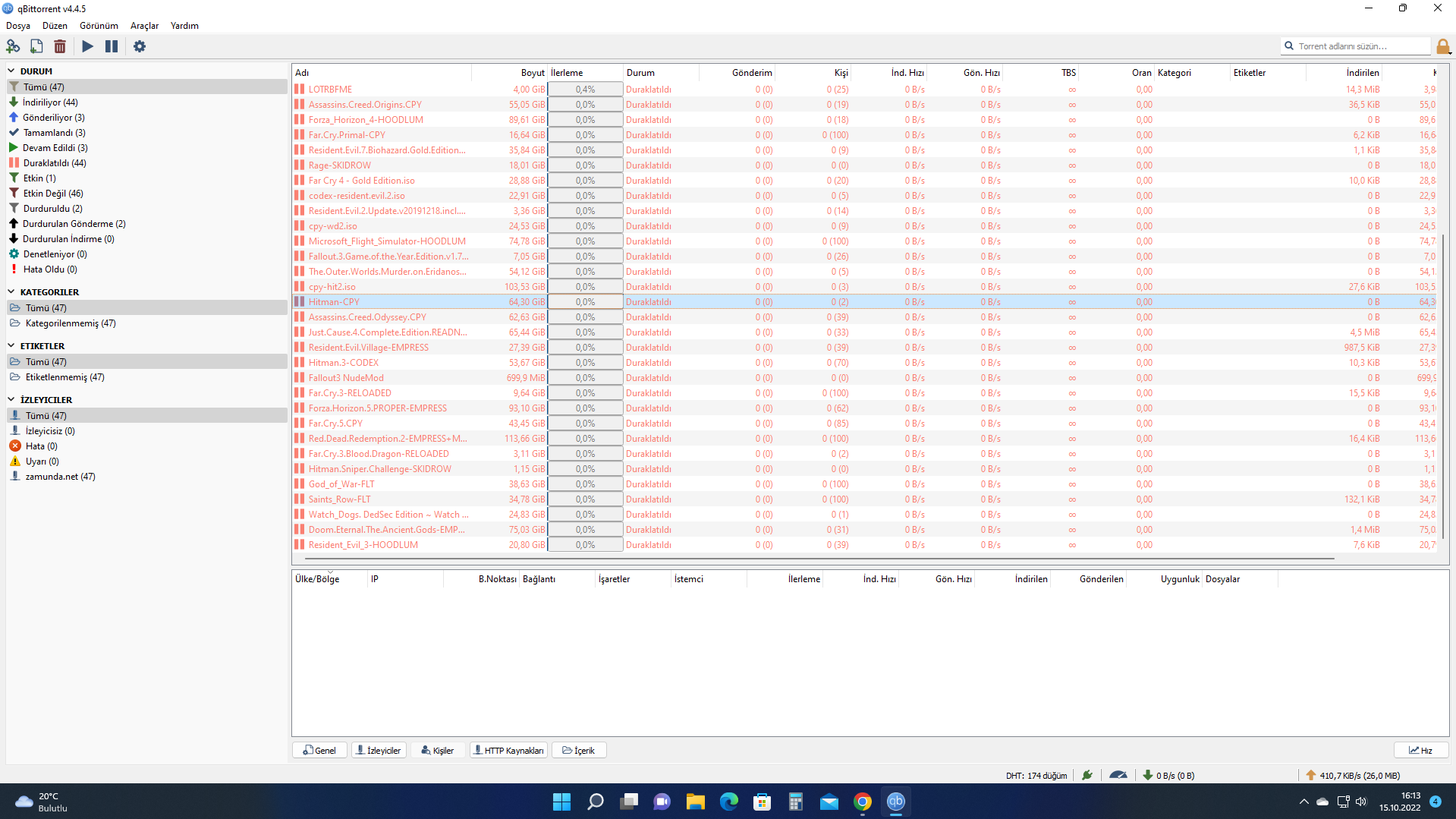
Task: Sort torrents by the Adı column
Action: (x=382, y=73)
